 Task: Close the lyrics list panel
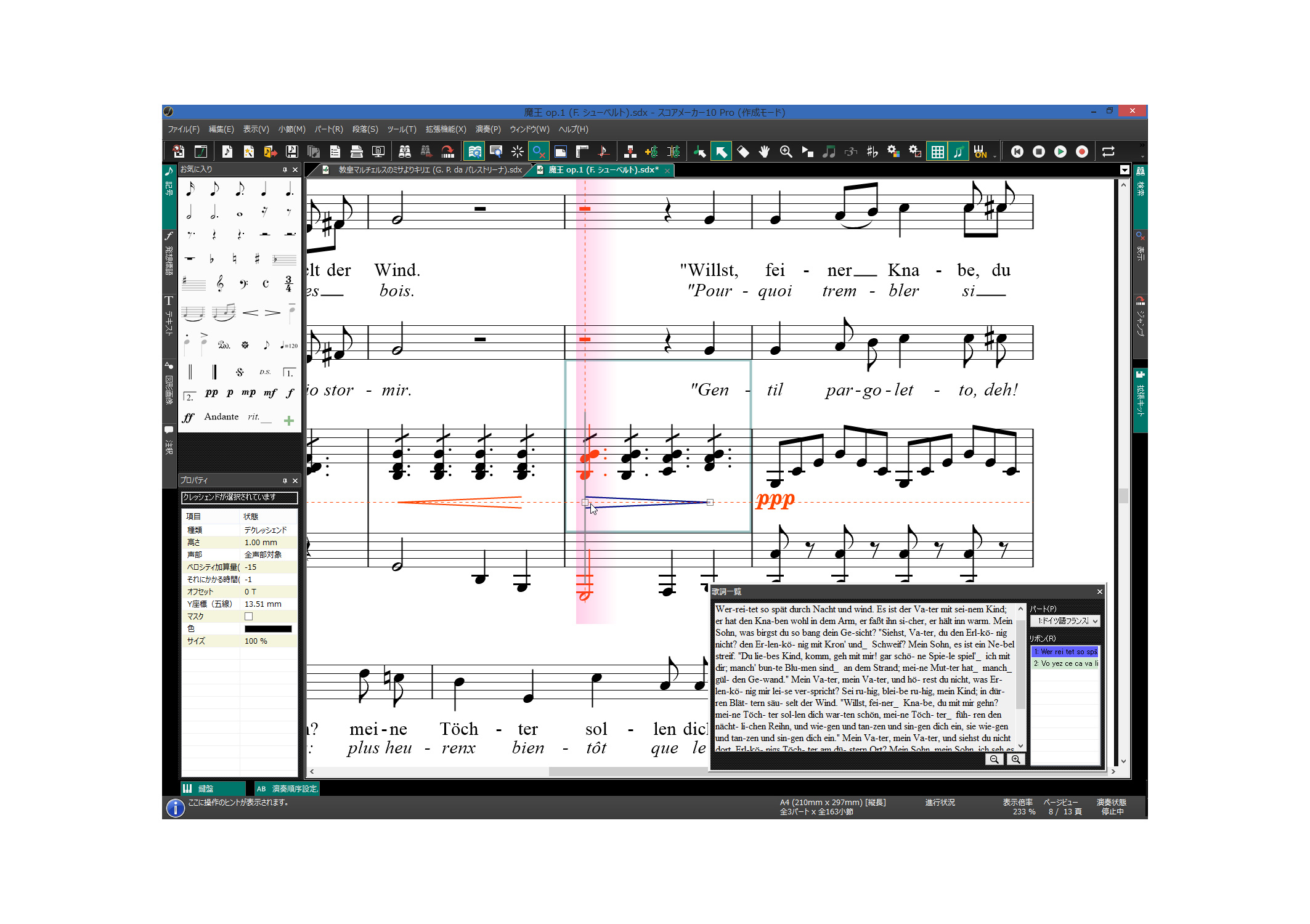click(x=1100, y=592)
